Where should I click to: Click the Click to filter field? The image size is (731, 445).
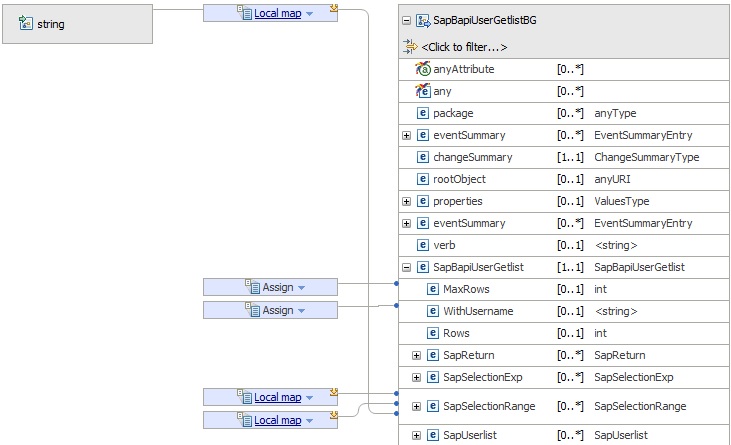464,47
